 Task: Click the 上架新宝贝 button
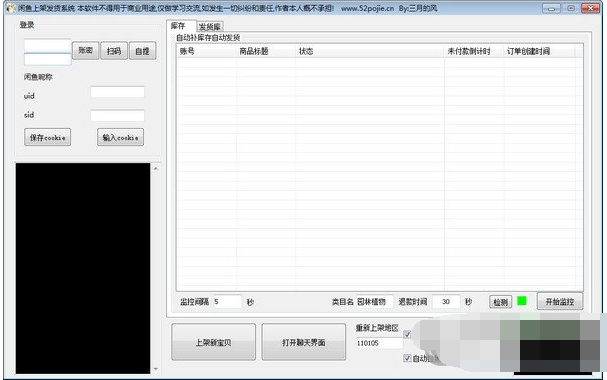213,342
